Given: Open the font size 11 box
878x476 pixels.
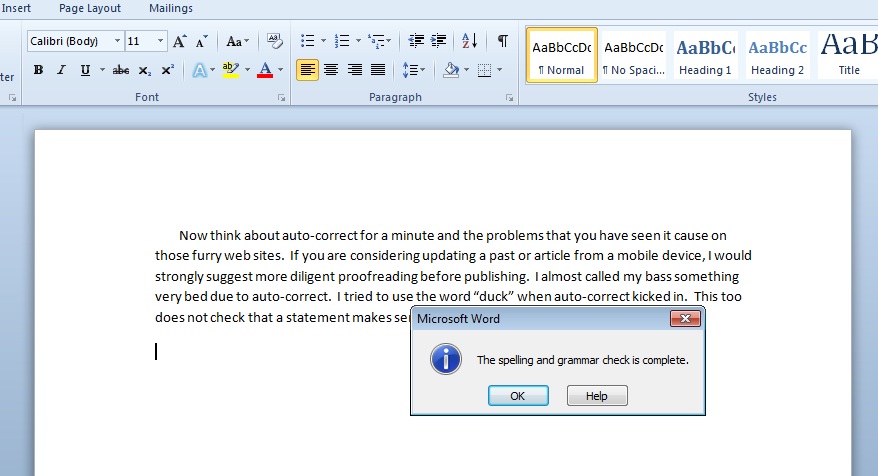Looking at the screenshot, I should (146, 41).
